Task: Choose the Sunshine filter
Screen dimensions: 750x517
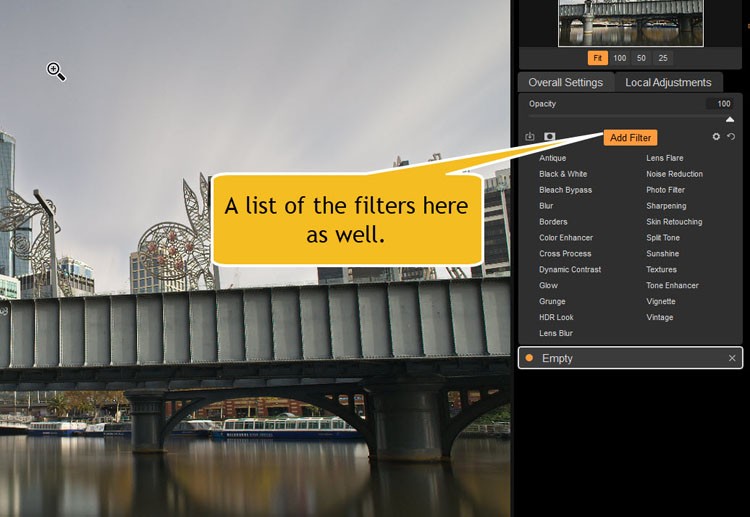Action: (x=662, y=253)
